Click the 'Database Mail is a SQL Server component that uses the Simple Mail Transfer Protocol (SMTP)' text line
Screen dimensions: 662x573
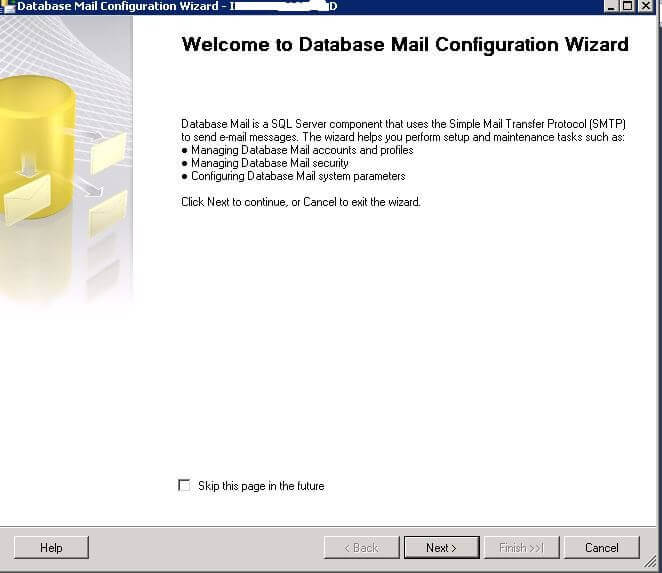click(x=404, y=124)
